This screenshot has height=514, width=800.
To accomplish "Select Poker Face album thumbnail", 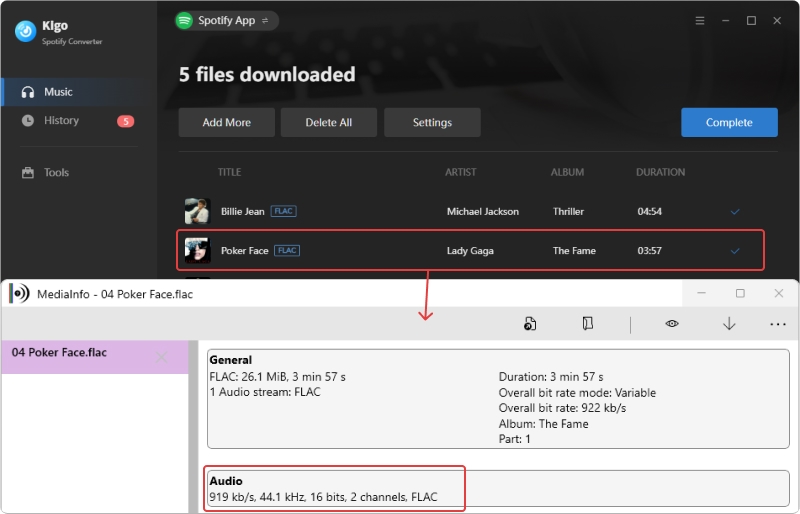I will coord(197,251).
